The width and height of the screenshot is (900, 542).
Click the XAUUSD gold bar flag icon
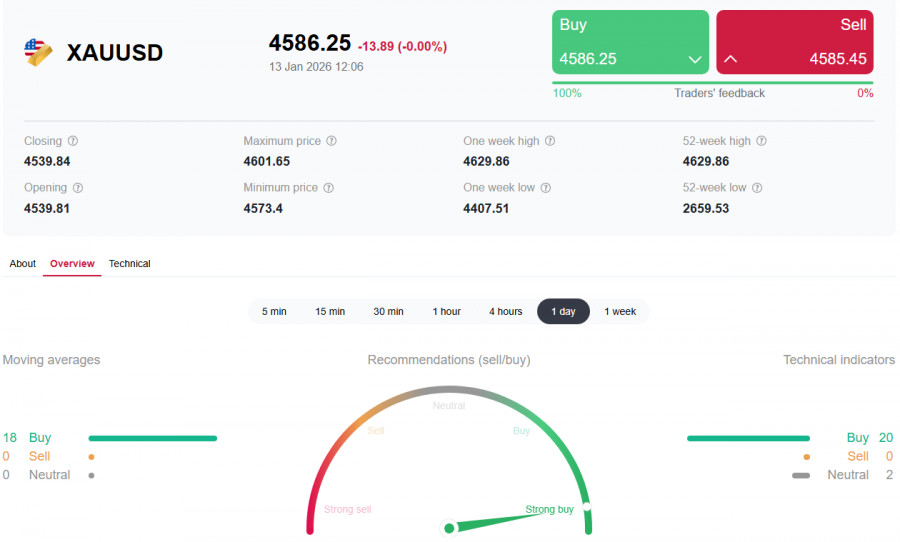(38, 52)
